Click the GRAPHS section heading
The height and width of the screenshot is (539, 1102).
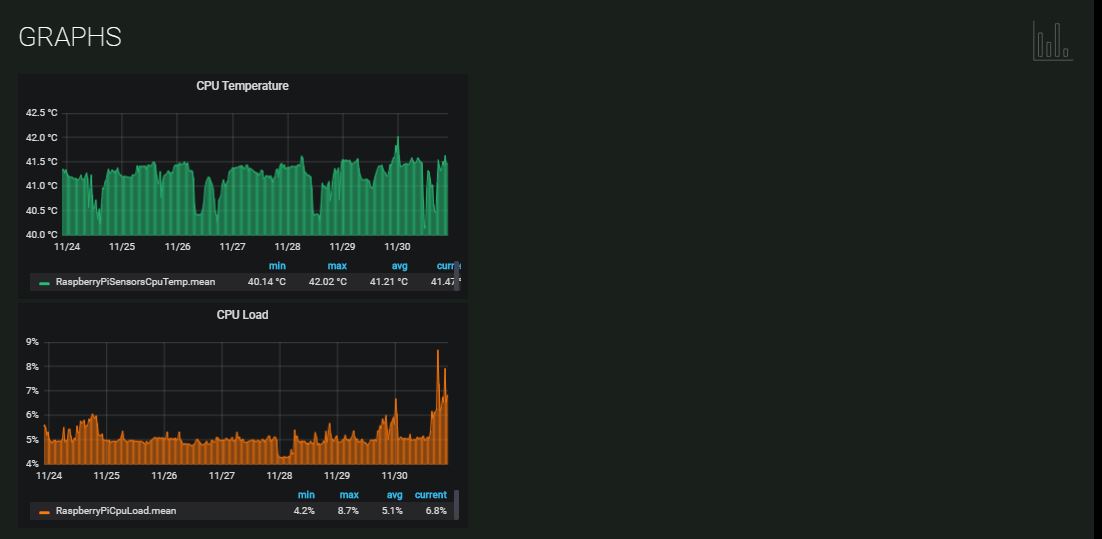coord(70,37)
